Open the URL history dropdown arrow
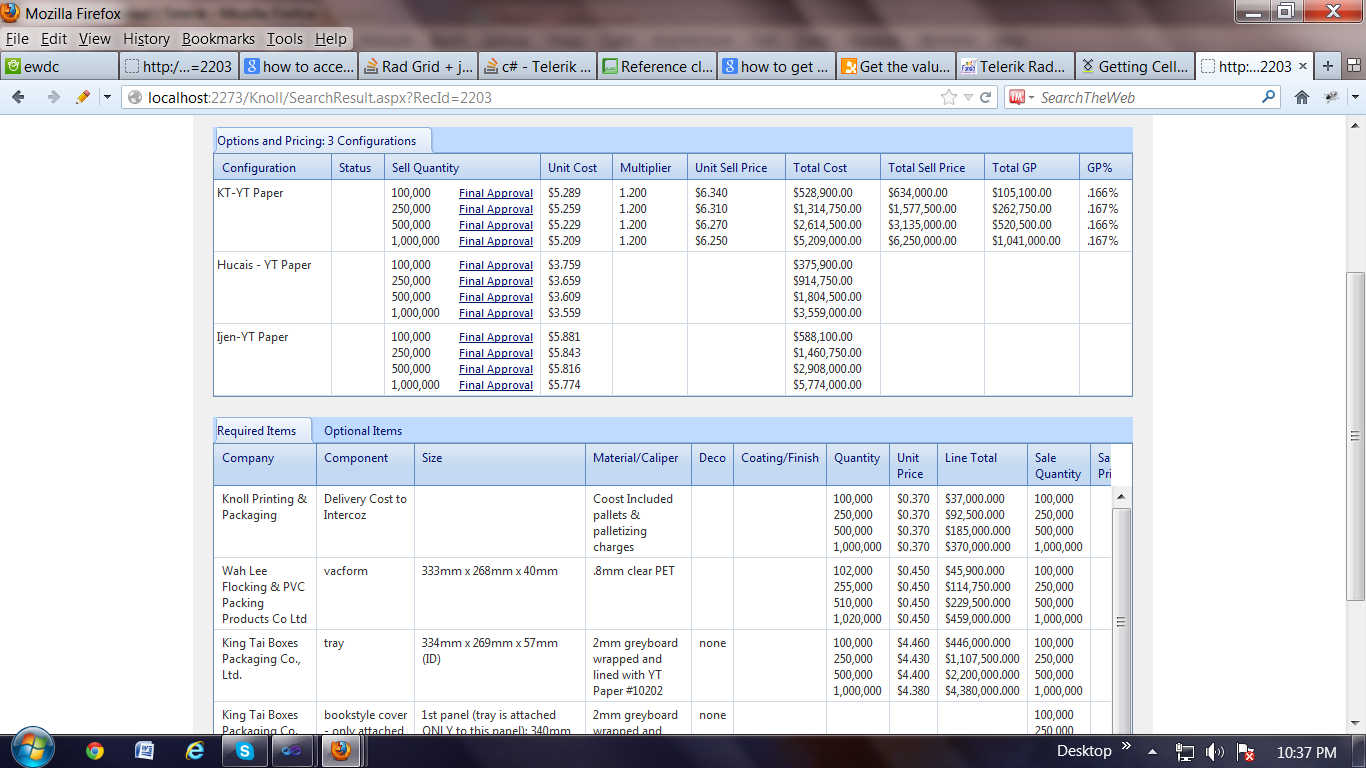This screenshot has width=1366, height=768. click(967, 97)
